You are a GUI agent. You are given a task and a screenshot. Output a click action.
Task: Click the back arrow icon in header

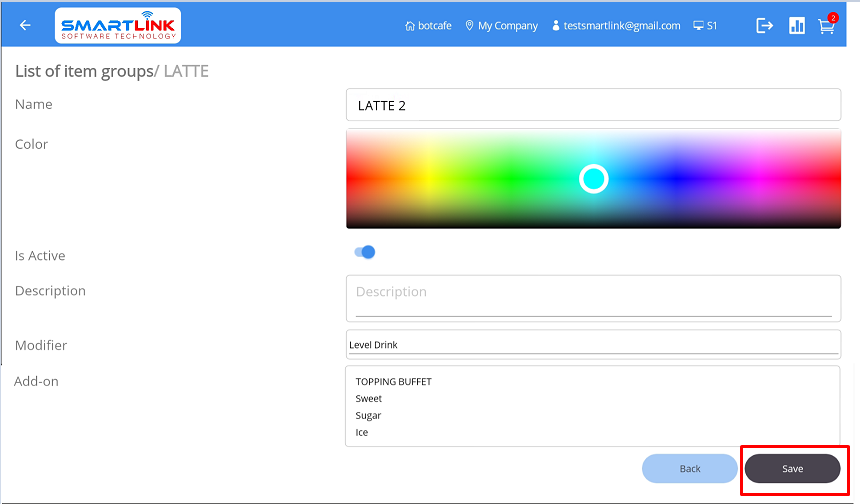25,26
